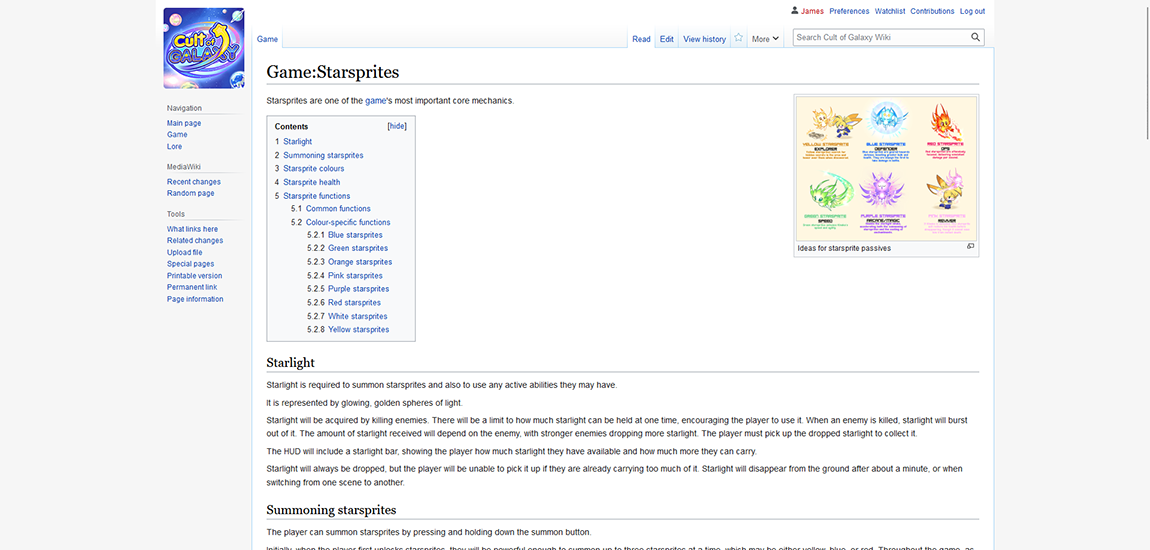Open the View history tab
This screenshot has width=1150, height=550.
[704, 39]
